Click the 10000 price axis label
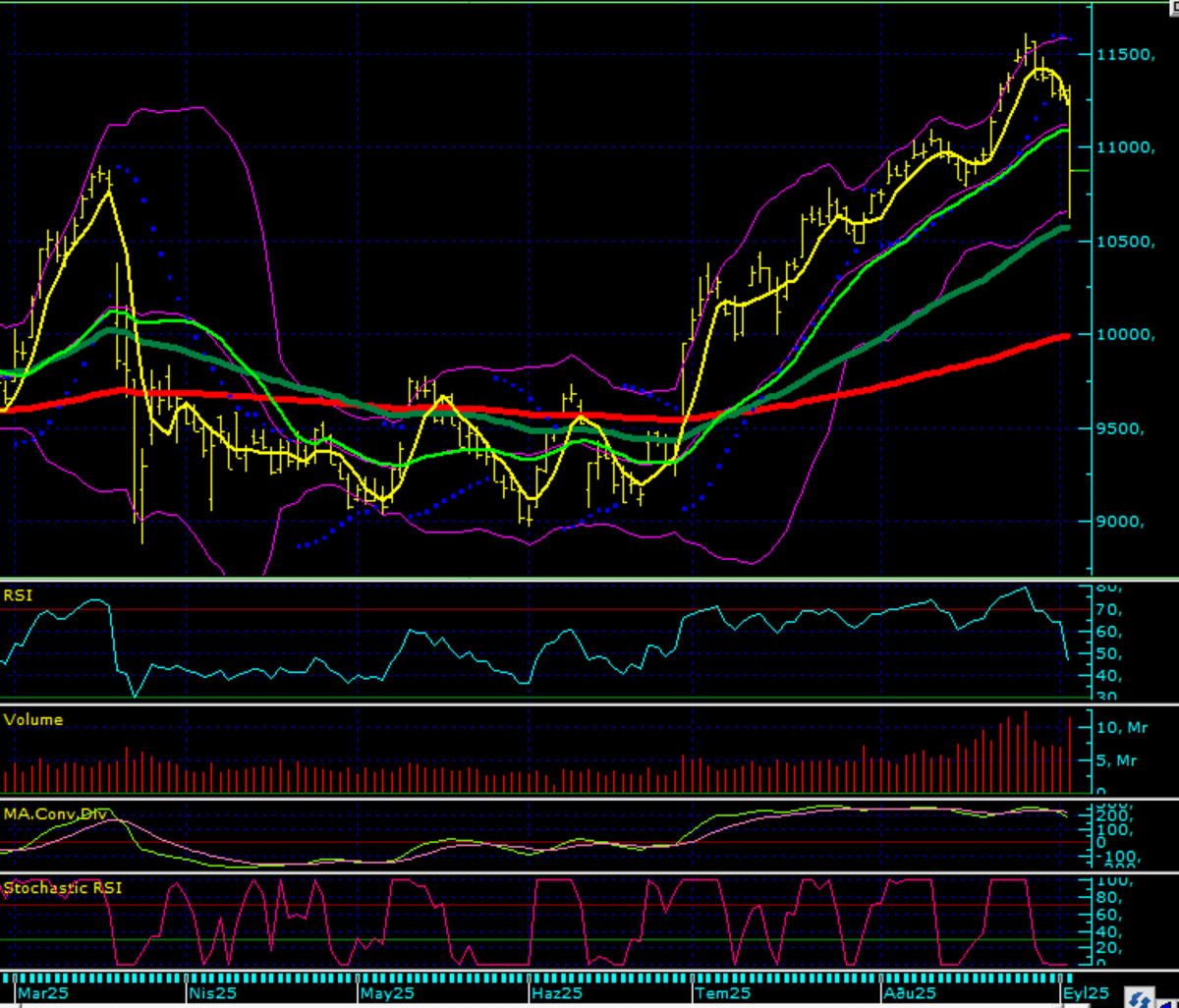 (x=1127, y=334)
